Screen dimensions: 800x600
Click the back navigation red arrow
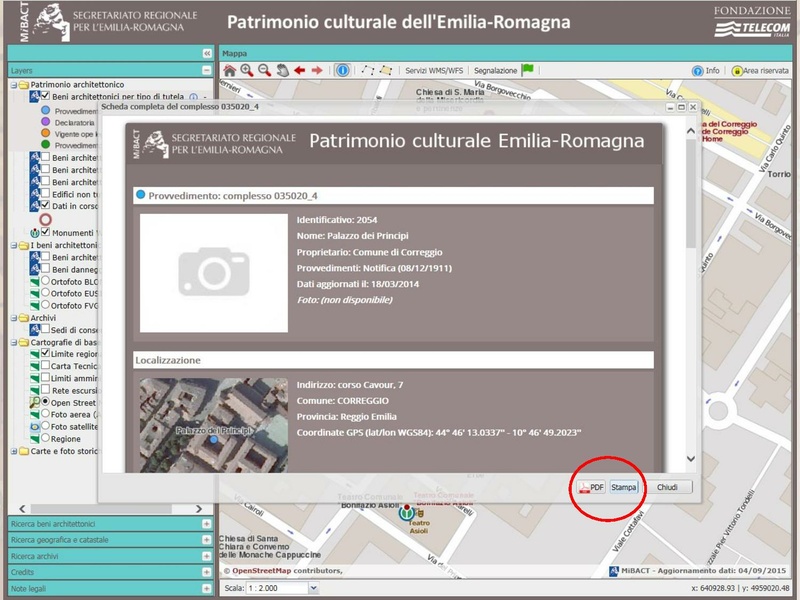click(301, 71)
